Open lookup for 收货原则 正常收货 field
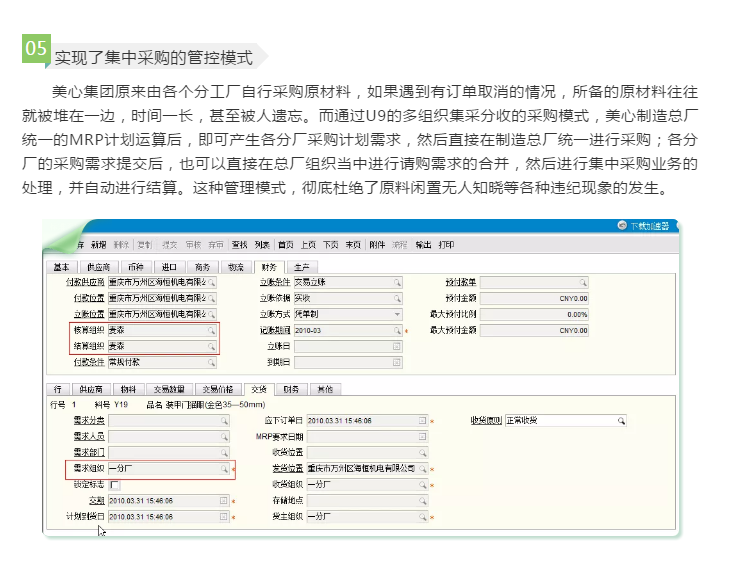 tap(621, 421)
